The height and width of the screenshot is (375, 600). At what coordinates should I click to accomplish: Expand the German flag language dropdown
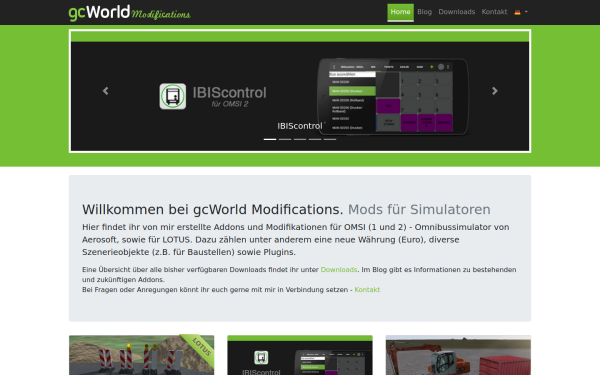pyautogui.click(x=521, y=12)
